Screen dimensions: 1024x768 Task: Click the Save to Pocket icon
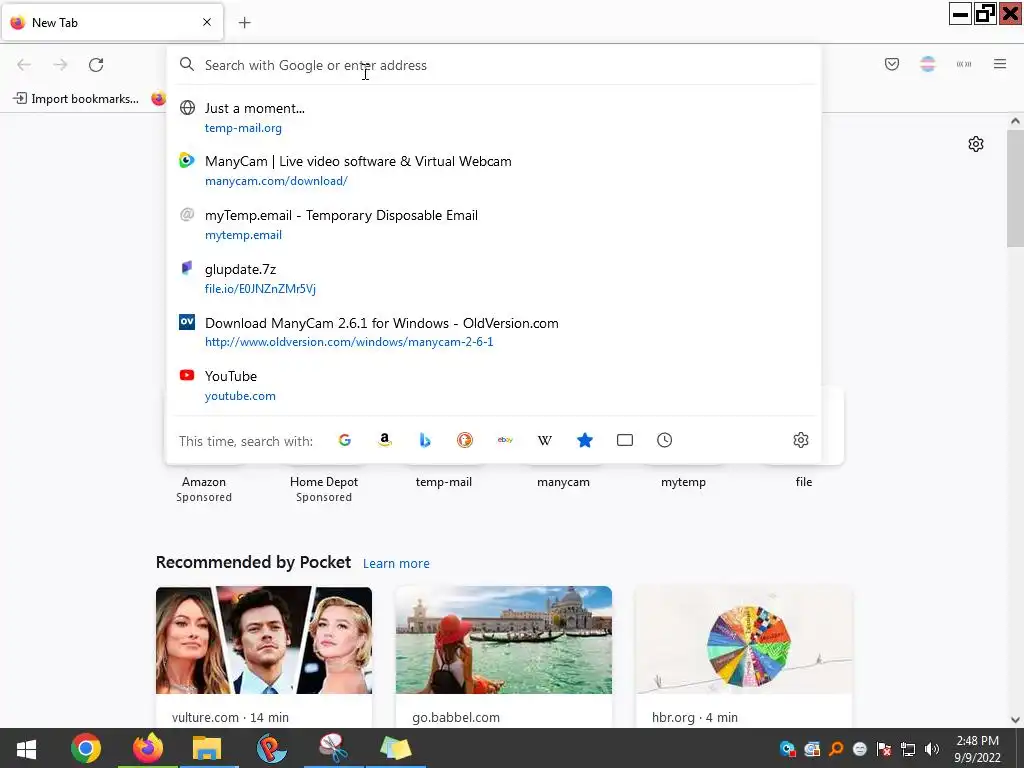tap(891, 64)
